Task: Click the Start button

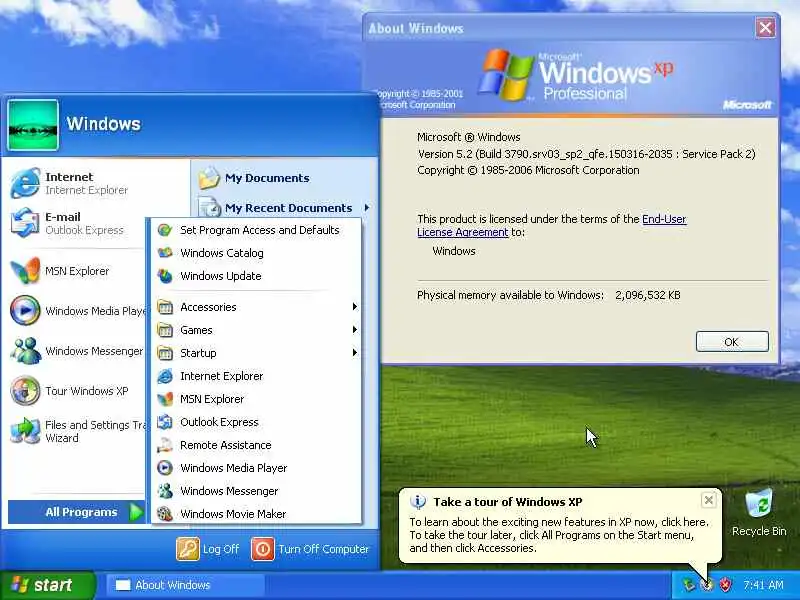Action: pos(48,585)
